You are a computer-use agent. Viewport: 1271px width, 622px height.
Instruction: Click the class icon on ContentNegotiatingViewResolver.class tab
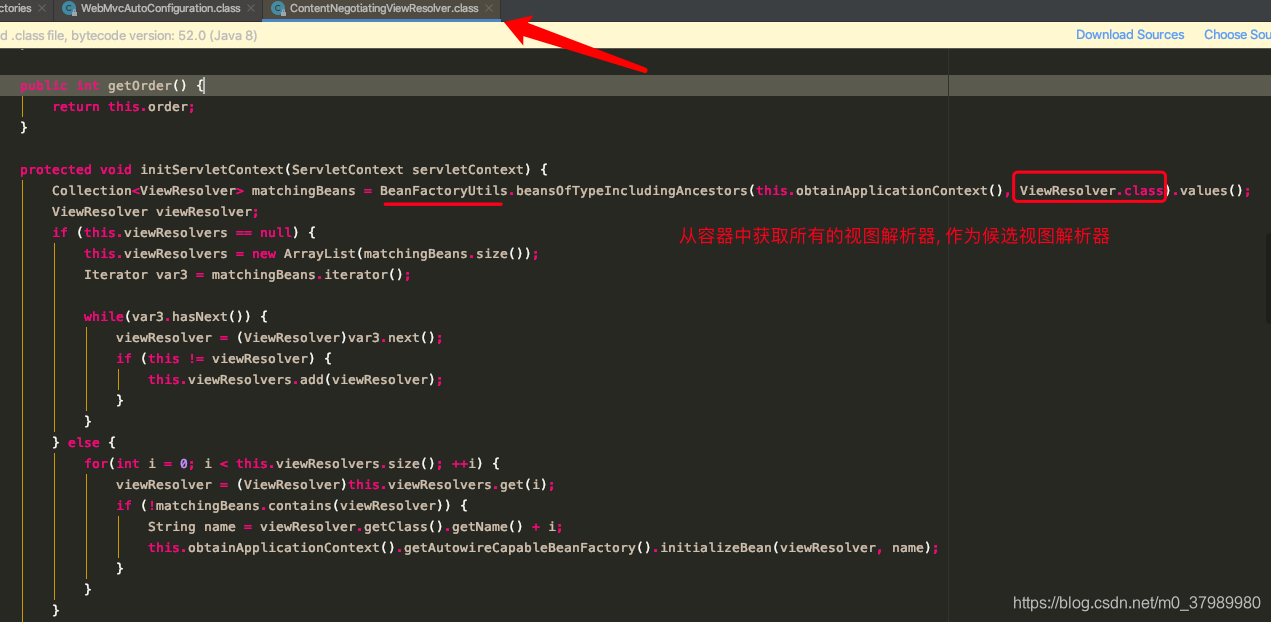277,8
